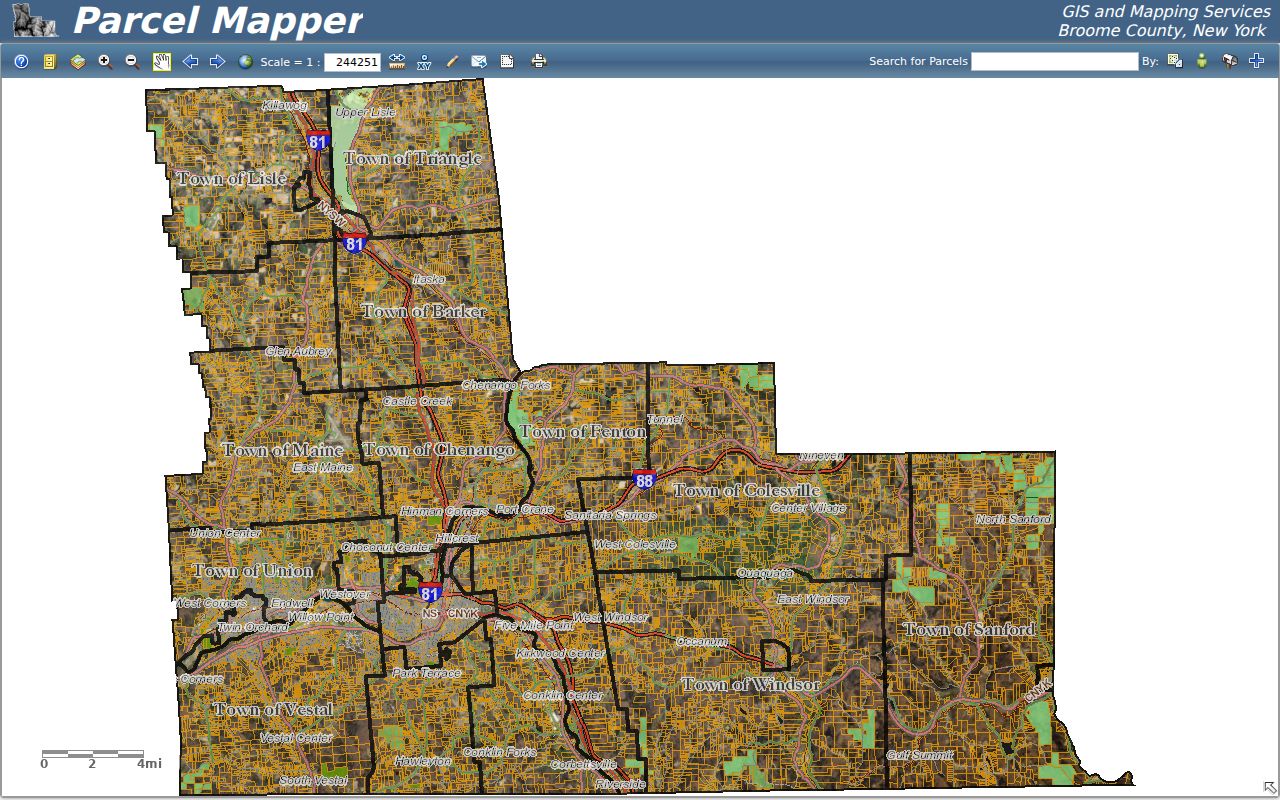This screenshot has width=1280, height=800.
Task: Click the Town of Lisle map label
Action: pyautogui.click(x=231, y=178)
